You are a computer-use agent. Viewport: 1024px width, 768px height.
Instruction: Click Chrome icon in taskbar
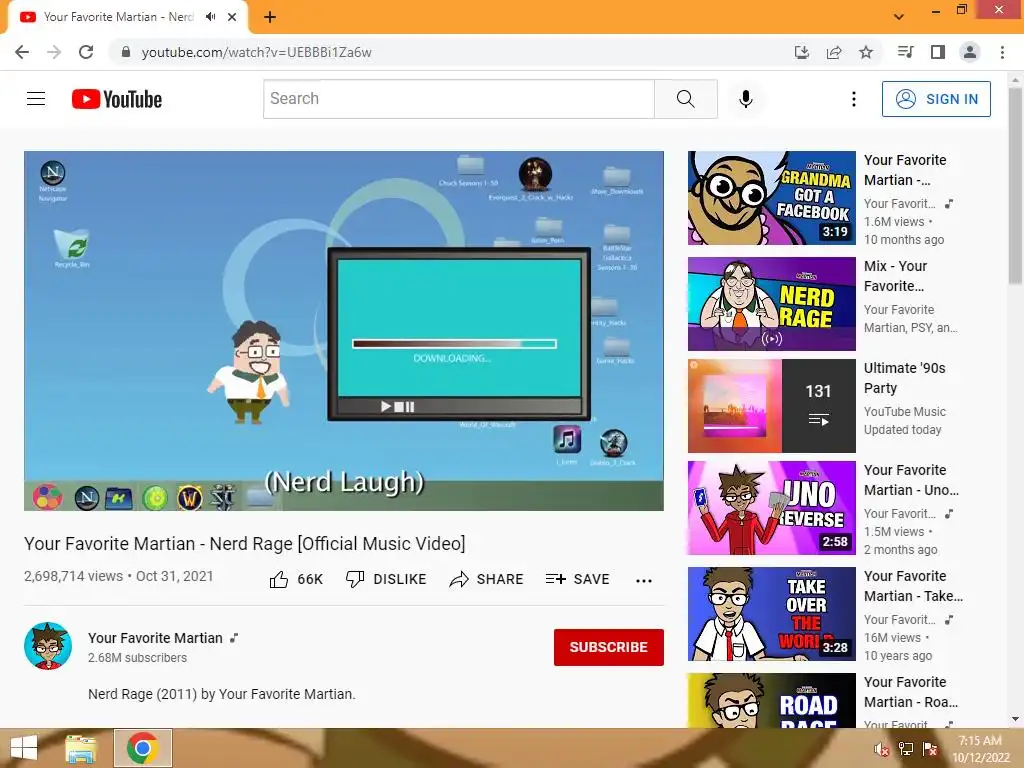click(143, 748)
